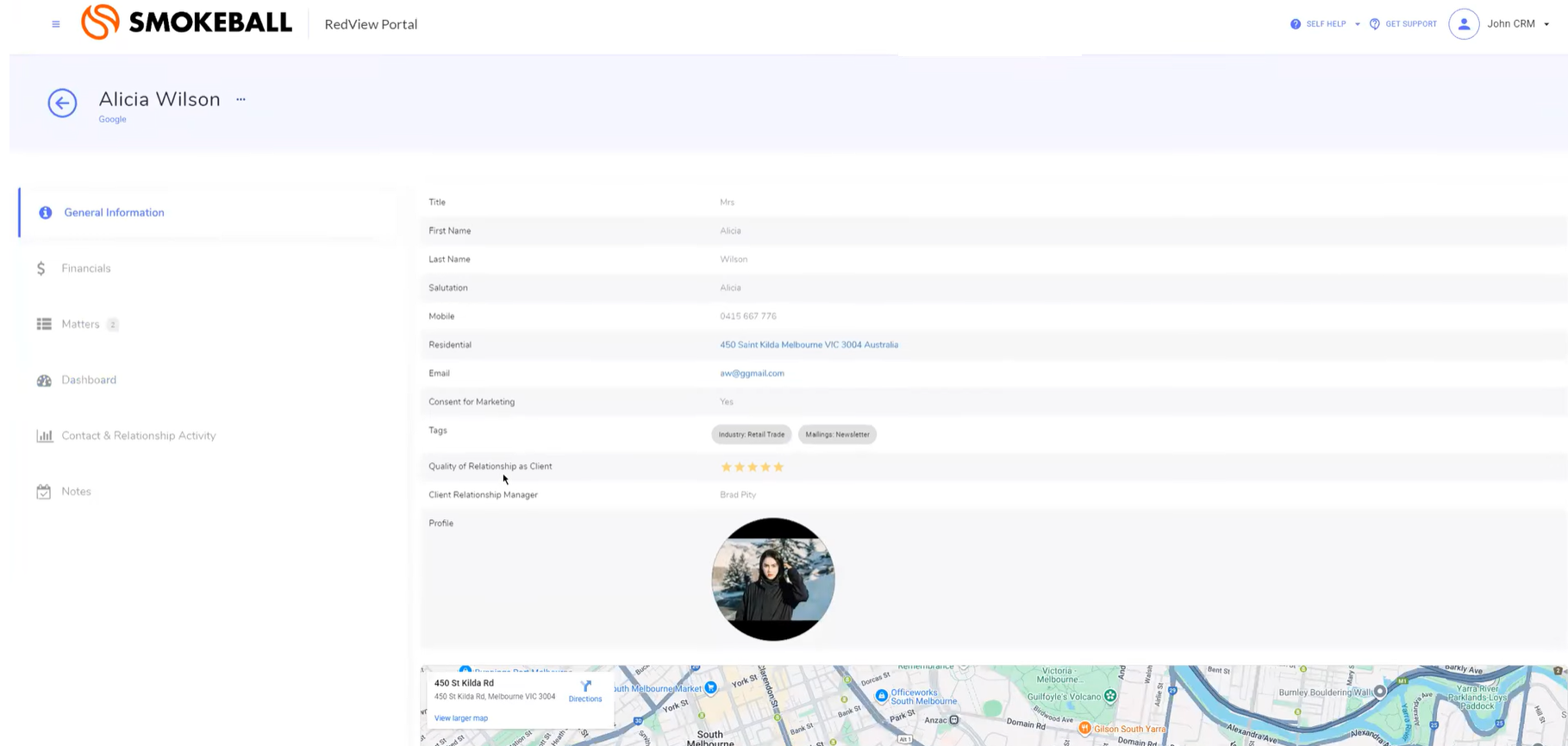Open the residential address link
Image resolution: width=1568 pixels, height=746 pixels.
click(x=809, y=345)
